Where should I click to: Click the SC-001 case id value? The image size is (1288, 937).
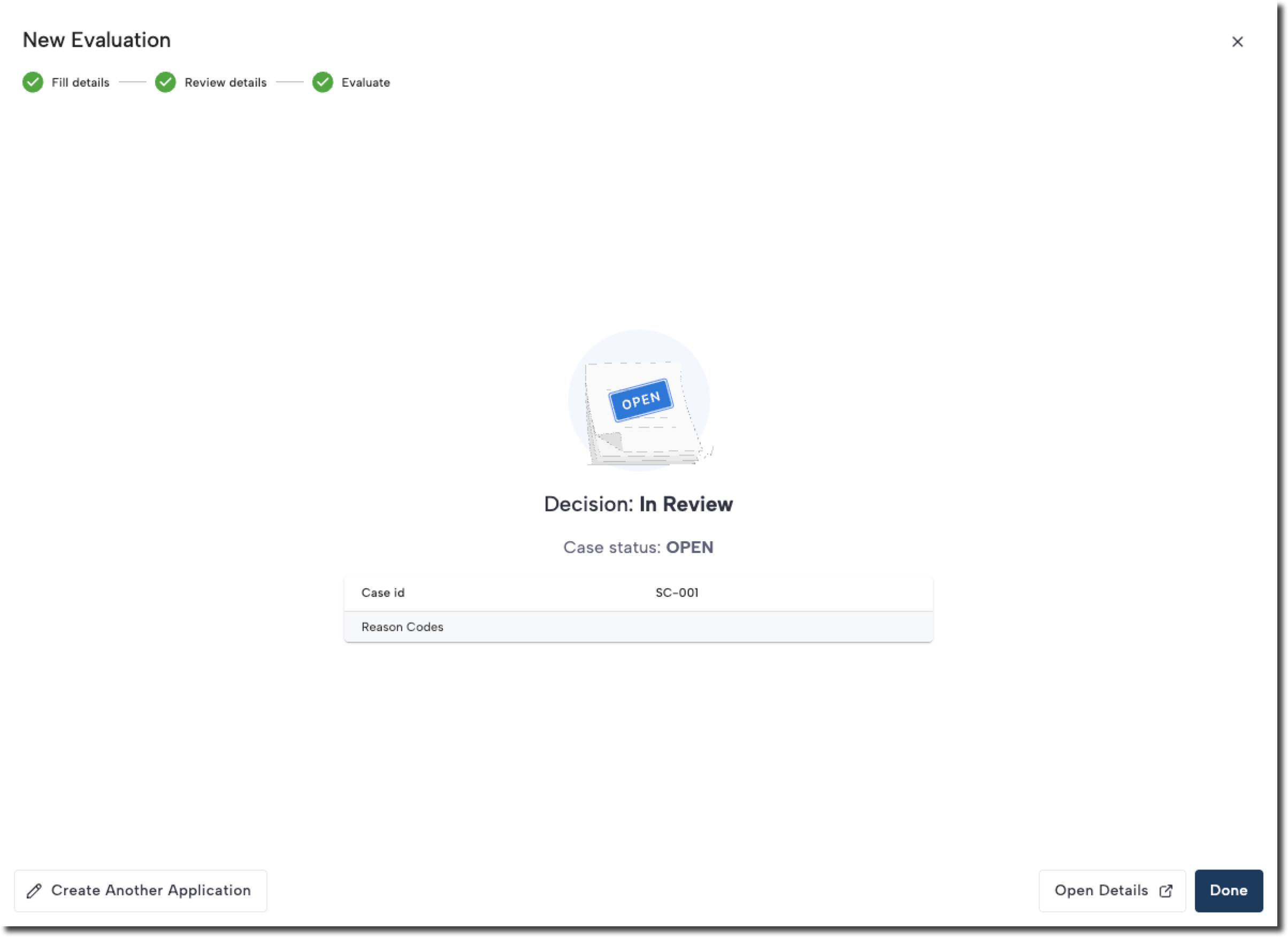tap(677, 593)
